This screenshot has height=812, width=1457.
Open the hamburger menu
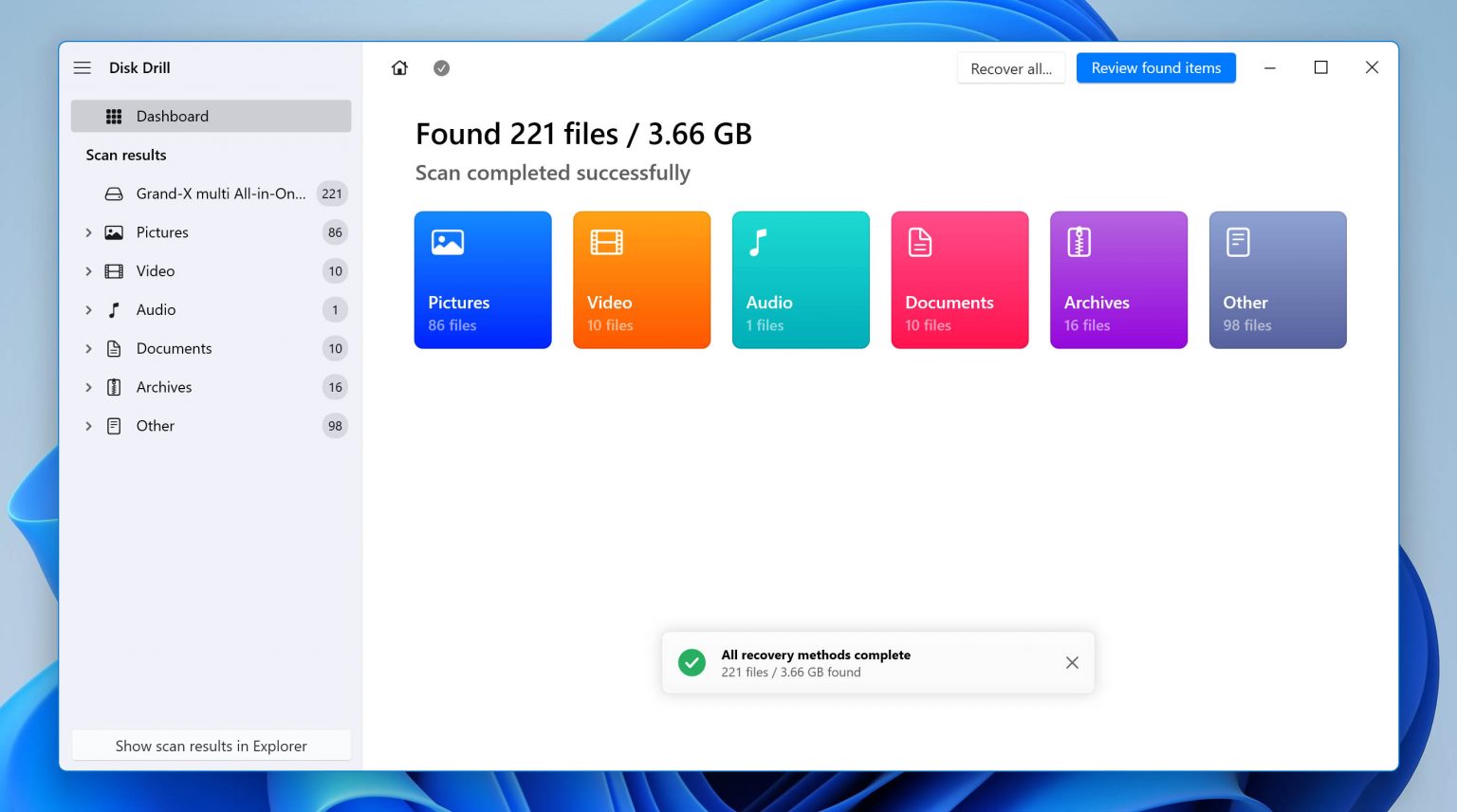tap(83, 67)
